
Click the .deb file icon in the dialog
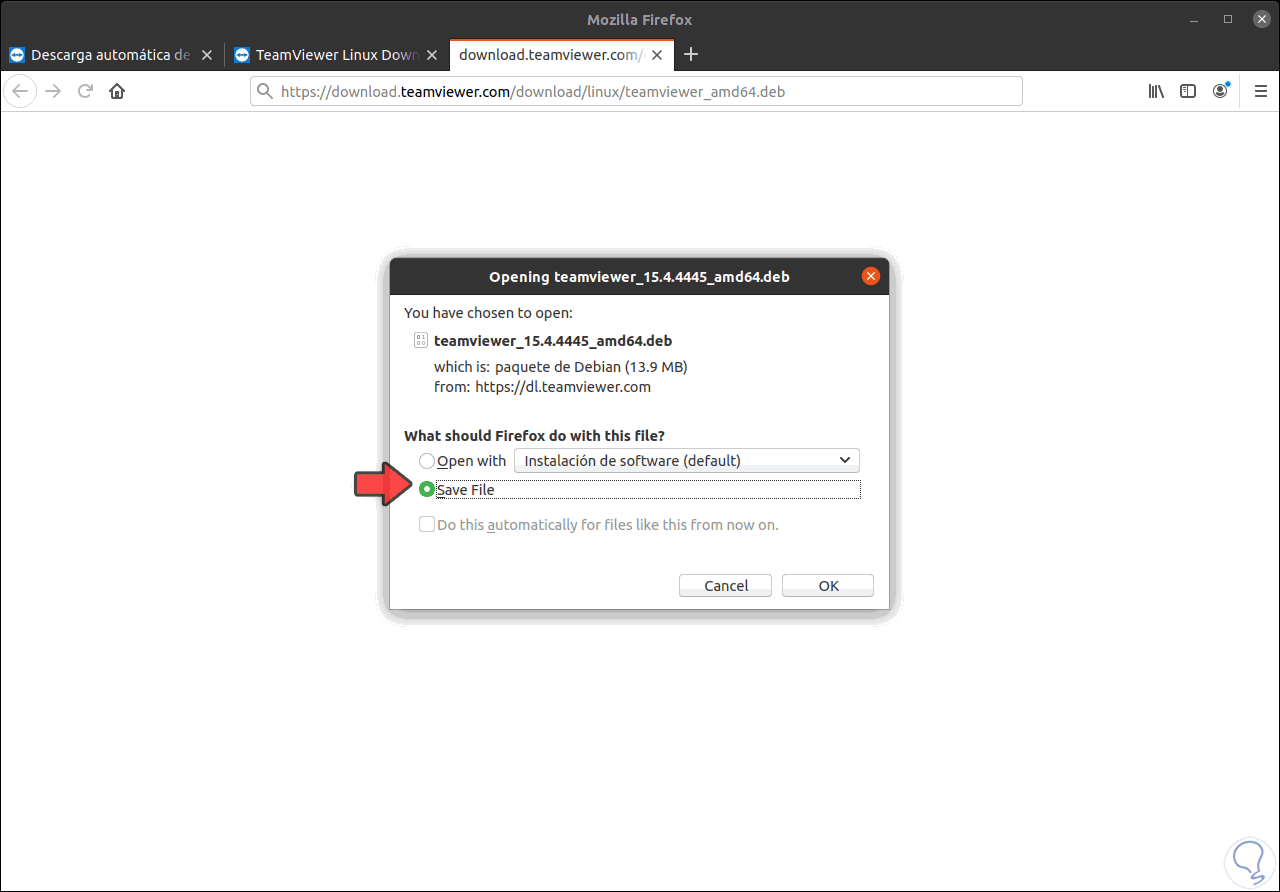click(421, 340)
